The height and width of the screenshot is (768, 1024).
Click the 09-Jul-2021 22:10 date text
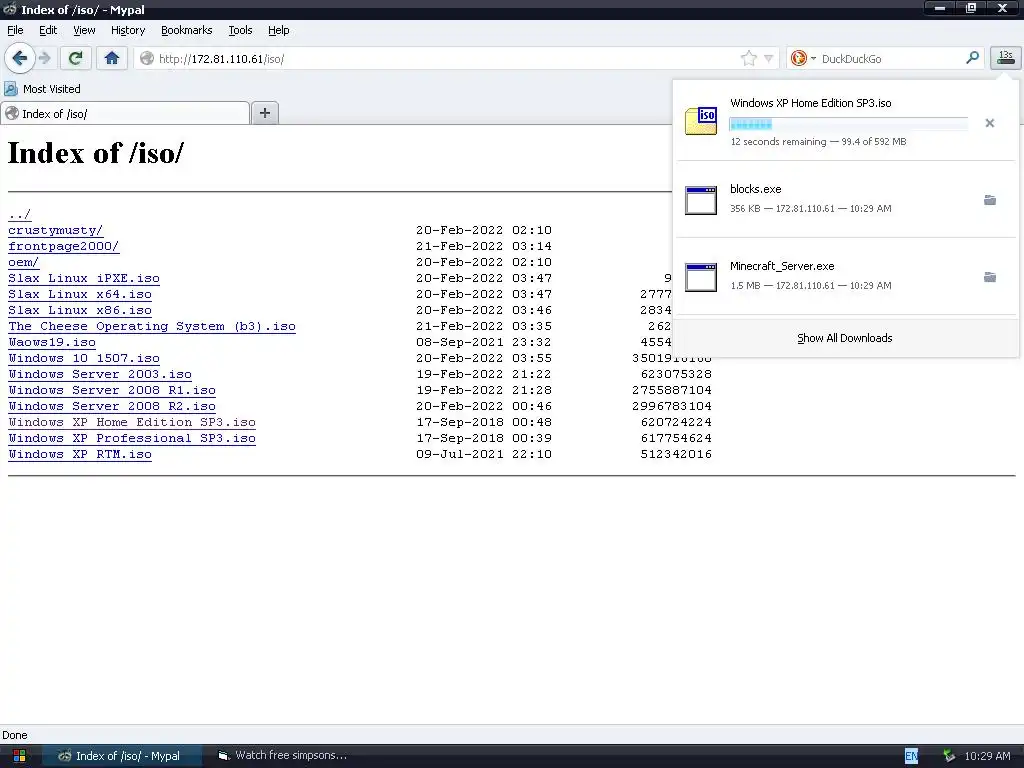coord(483,454)
